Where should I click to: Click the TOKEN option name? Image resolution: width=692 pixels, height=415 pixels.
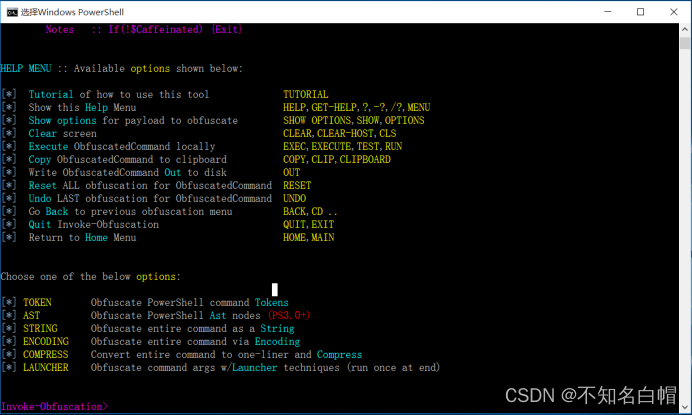[37, 302]
